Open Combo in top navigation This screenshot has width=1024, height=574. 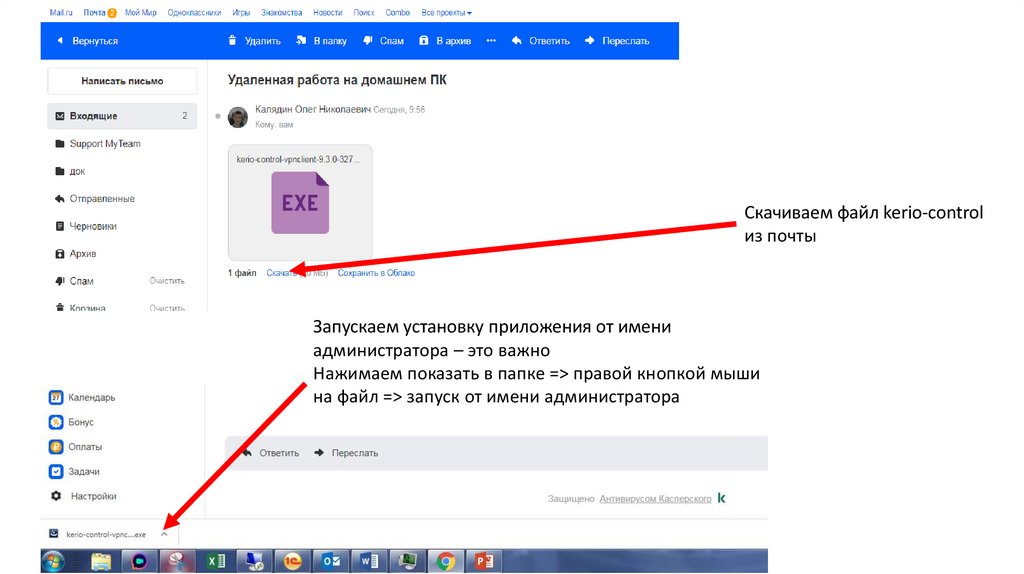[x=397, y=12]
